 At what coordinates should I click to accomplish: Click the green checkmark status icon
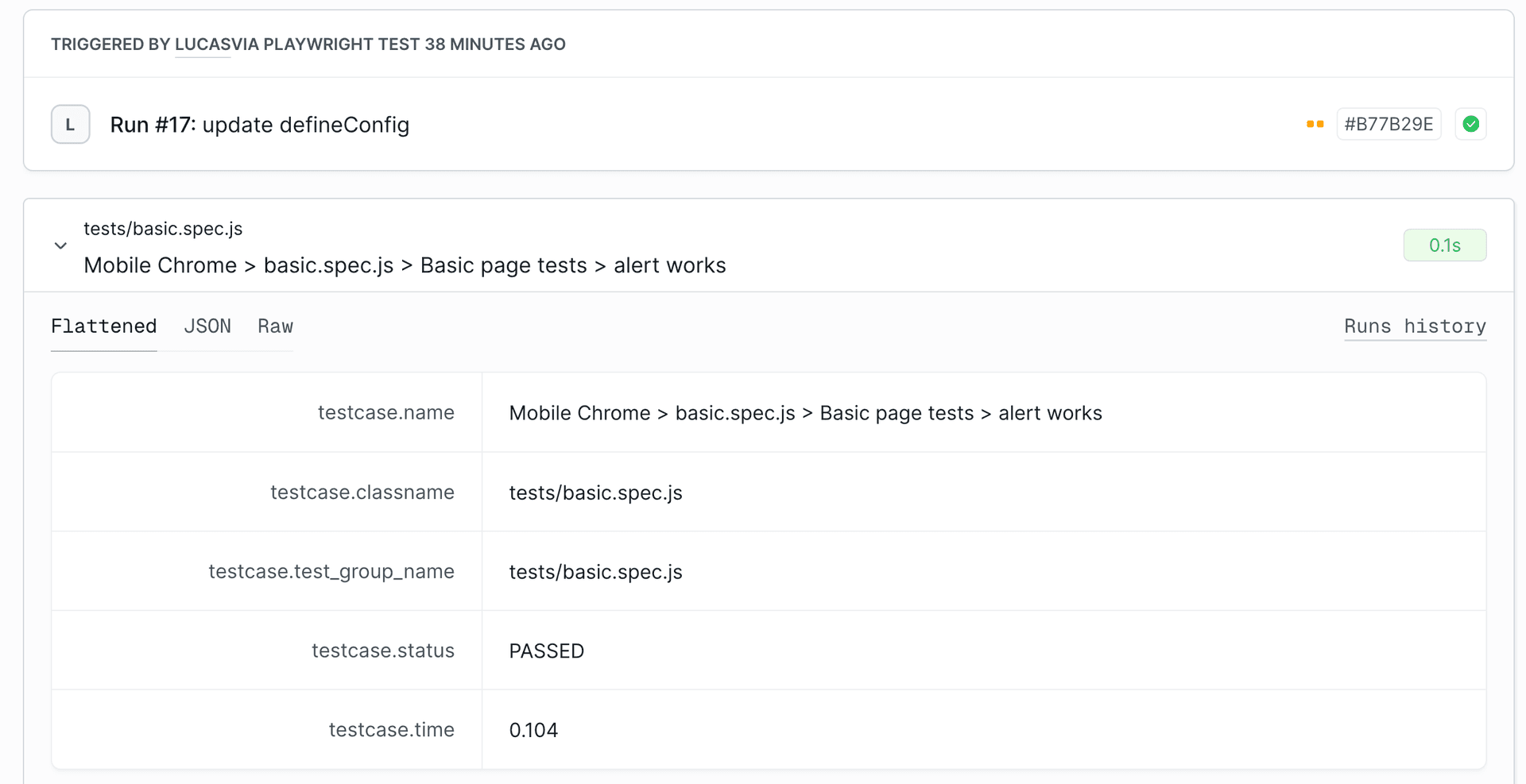[x=1470, y=125]
